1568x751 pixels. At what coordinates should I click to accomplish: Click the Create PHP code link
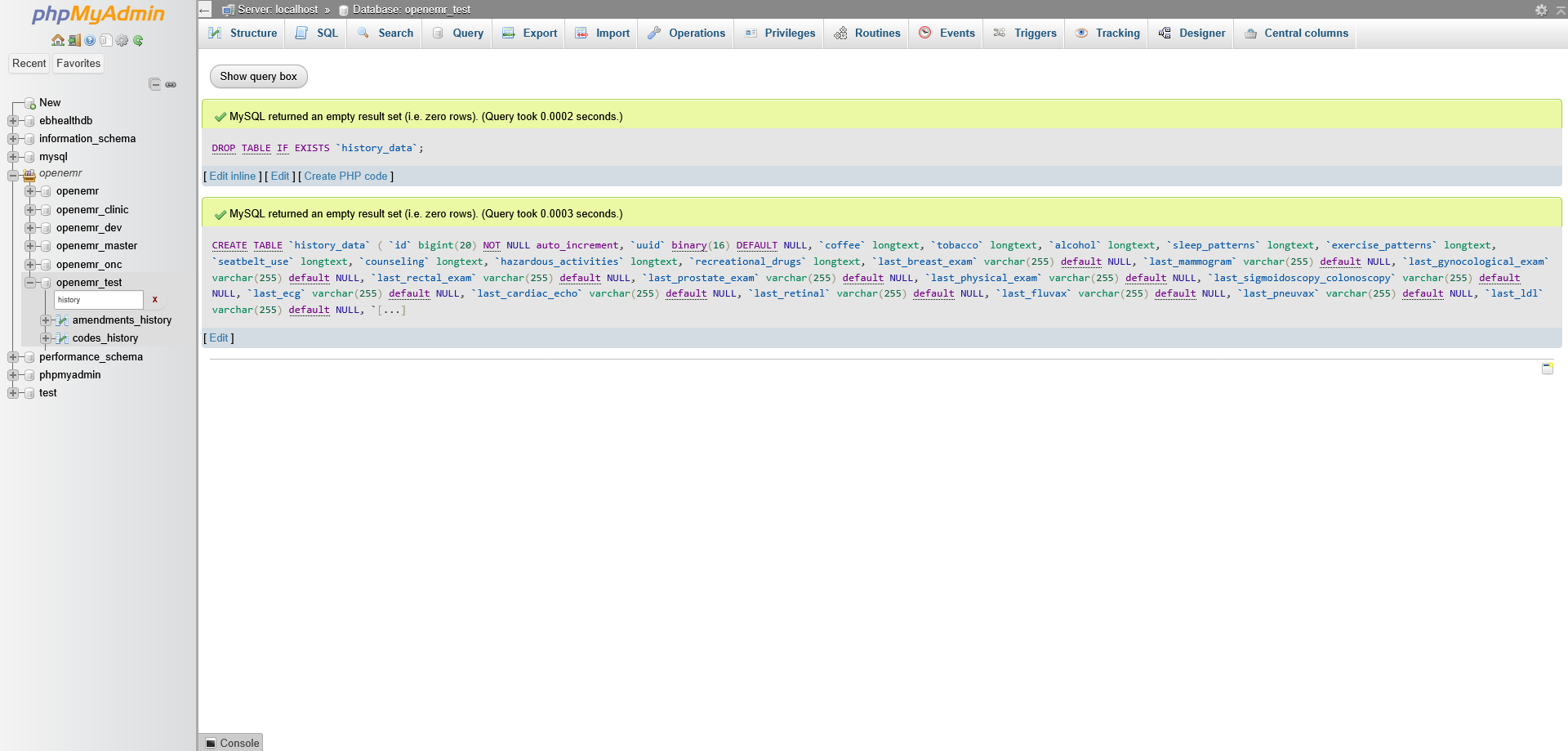click(x=345, y=177)
